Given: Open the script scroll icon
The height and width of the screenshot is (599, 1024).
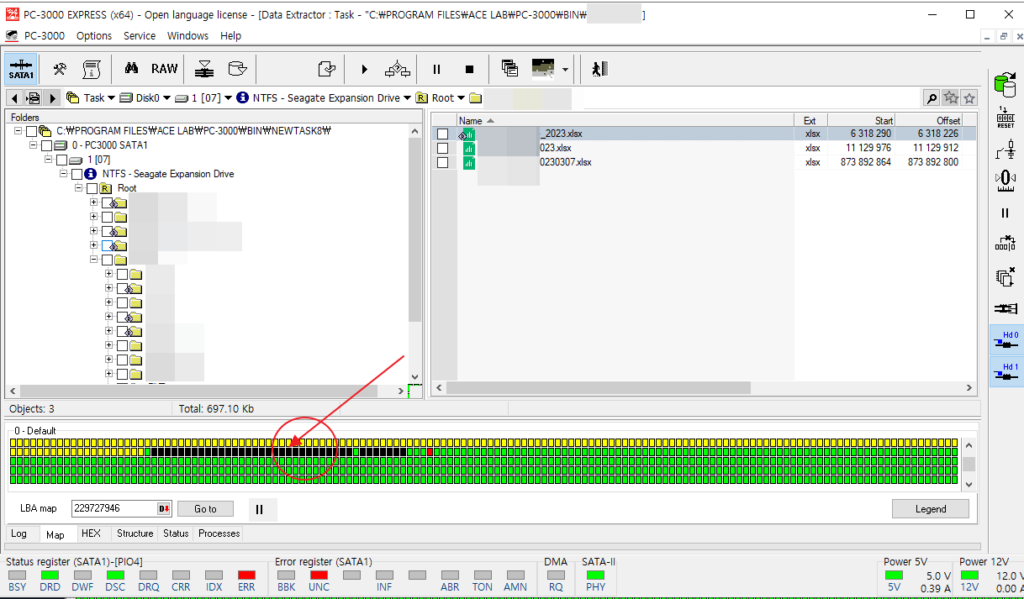Looking at the screenshot, I should [91, 69].
